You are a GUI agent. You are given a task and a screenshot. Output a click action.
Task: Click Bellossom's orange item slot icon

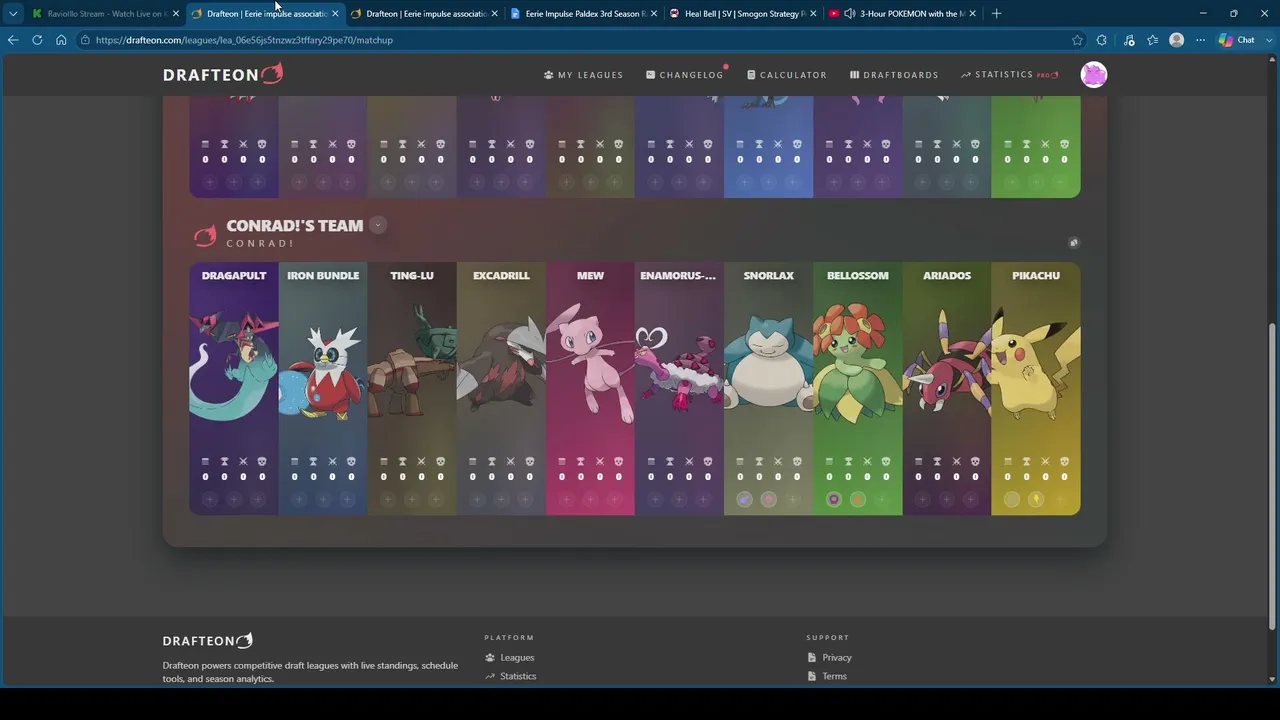[x=857, y=499]
